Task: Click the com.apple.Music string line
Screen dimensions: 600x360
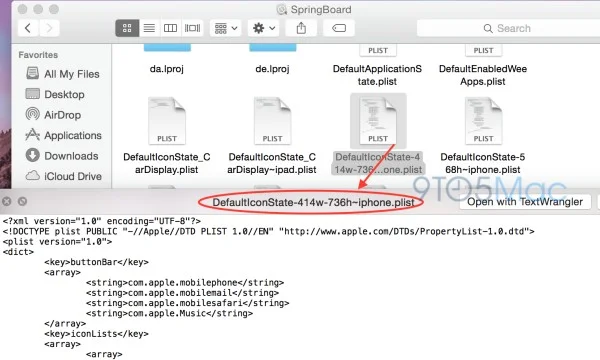Action: pyautogui.click(x=170, y=313)
